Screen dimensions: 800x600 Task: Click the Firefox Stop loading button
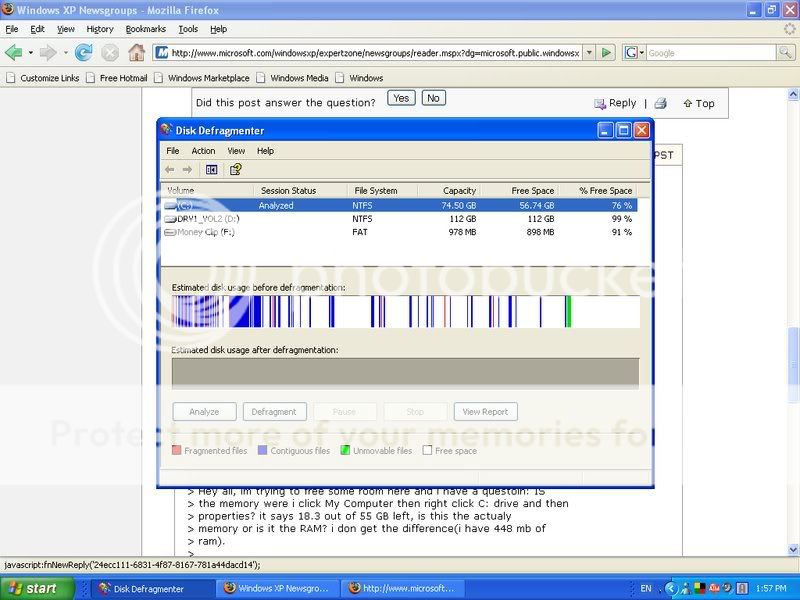coord(110,53)
